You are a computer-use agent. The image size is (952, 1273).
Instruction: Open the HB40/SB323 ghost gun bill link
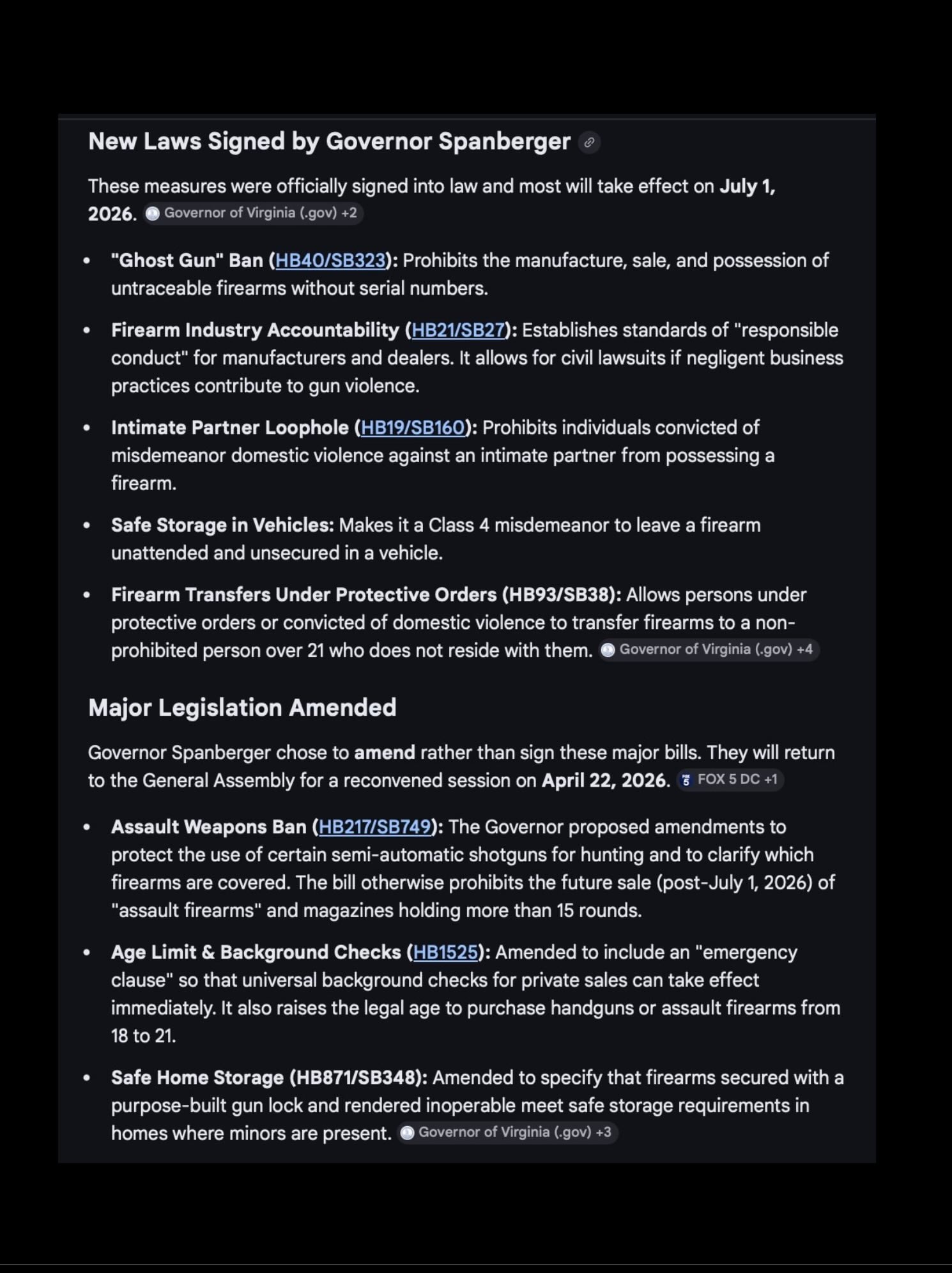330,261
